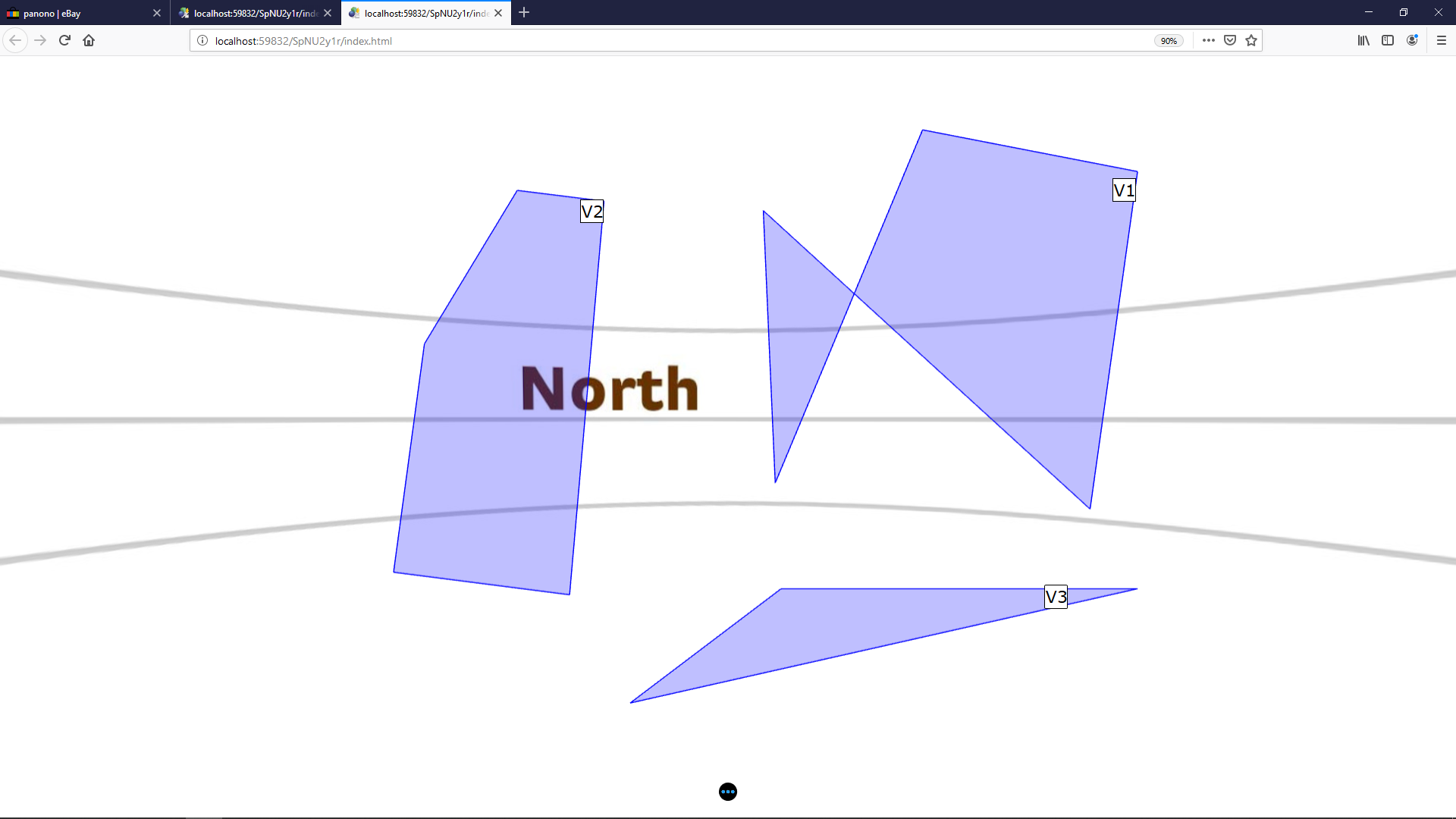Click the V2 hotspot label

click(x=591, y=211)
